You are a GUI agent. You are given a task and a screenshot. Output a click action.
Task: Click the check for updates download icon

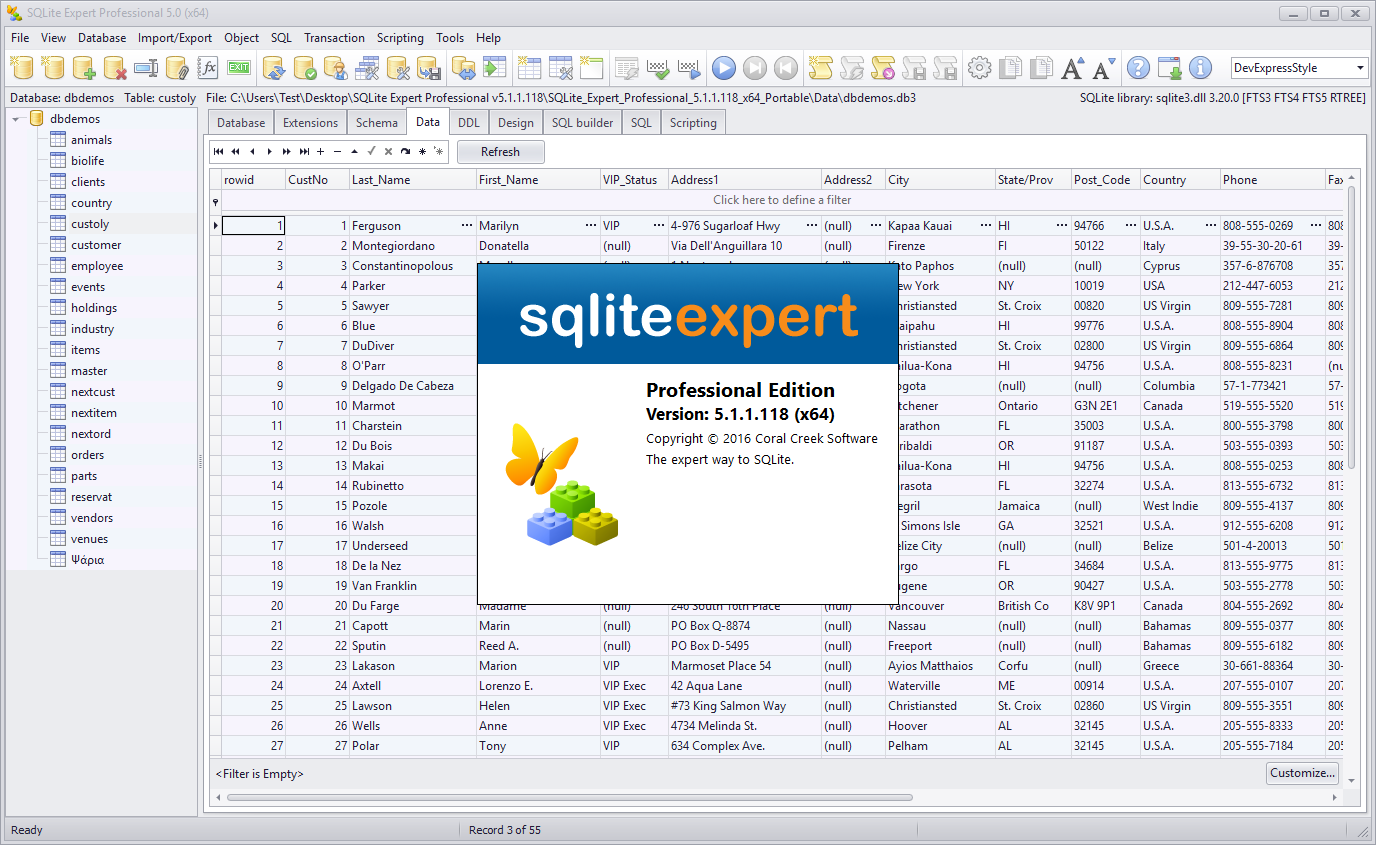click(x=1170, y=68)
